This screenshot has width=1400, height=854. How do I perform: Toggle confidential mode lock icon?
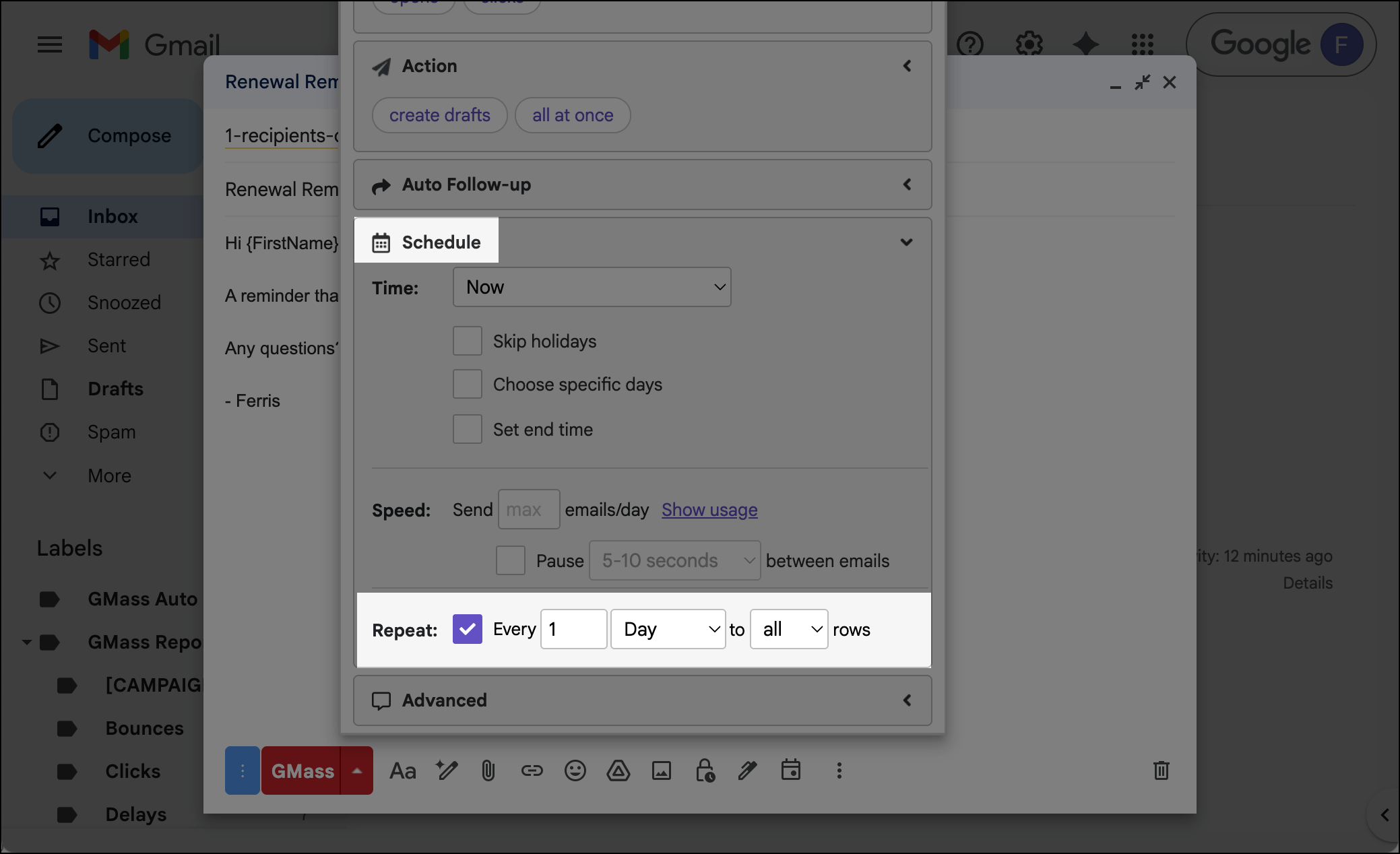pyautogui.click(x=705, y=770)
